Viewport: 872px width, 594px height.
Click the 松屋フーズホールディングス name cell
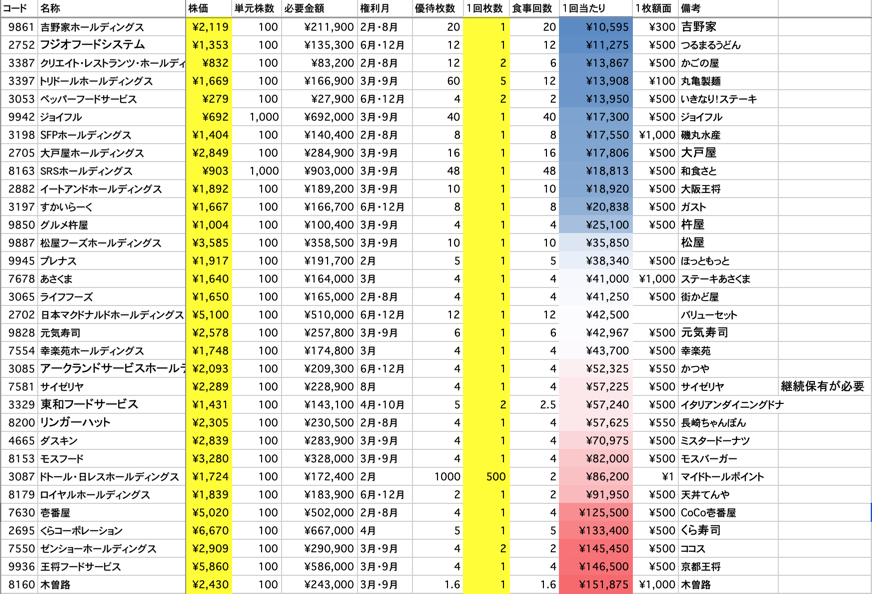(111, 243)
